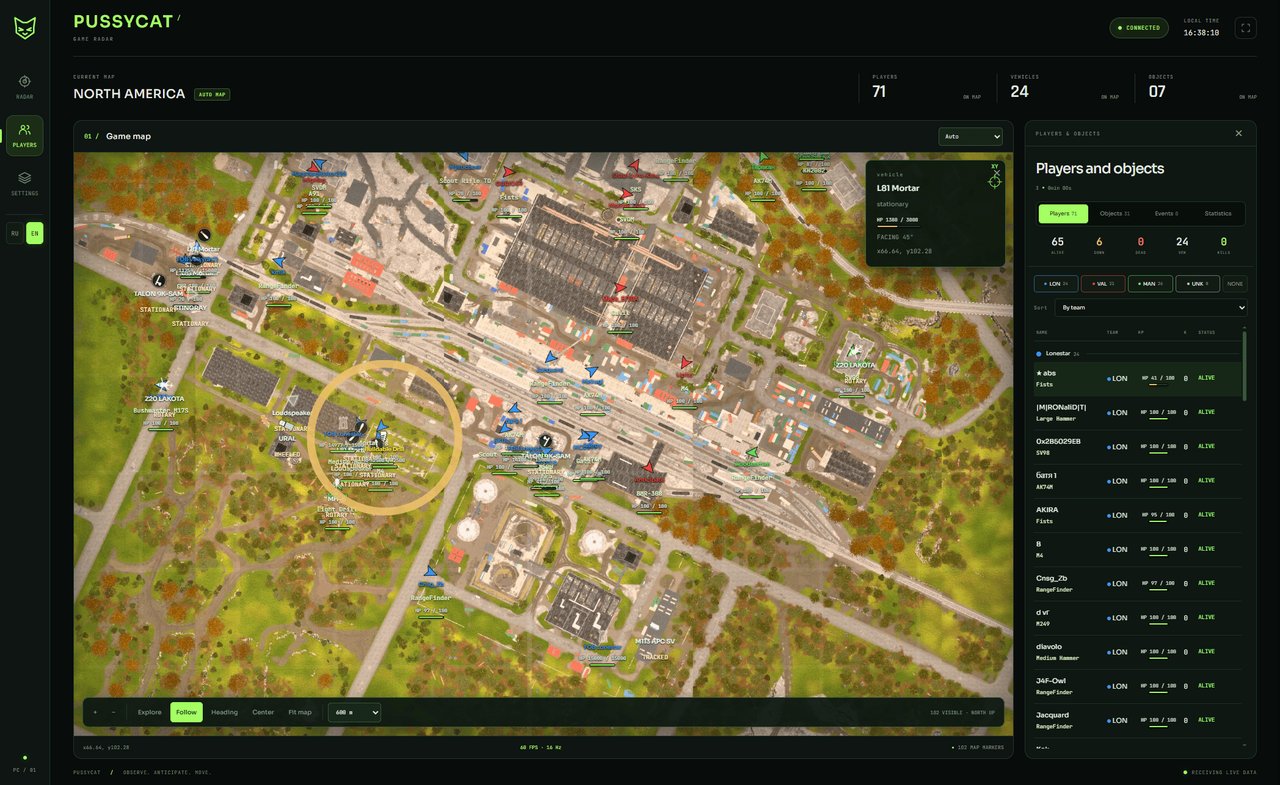Screen dimensions: 1280x785
Task: Switch interface language to RU
Action: (15, 233)
